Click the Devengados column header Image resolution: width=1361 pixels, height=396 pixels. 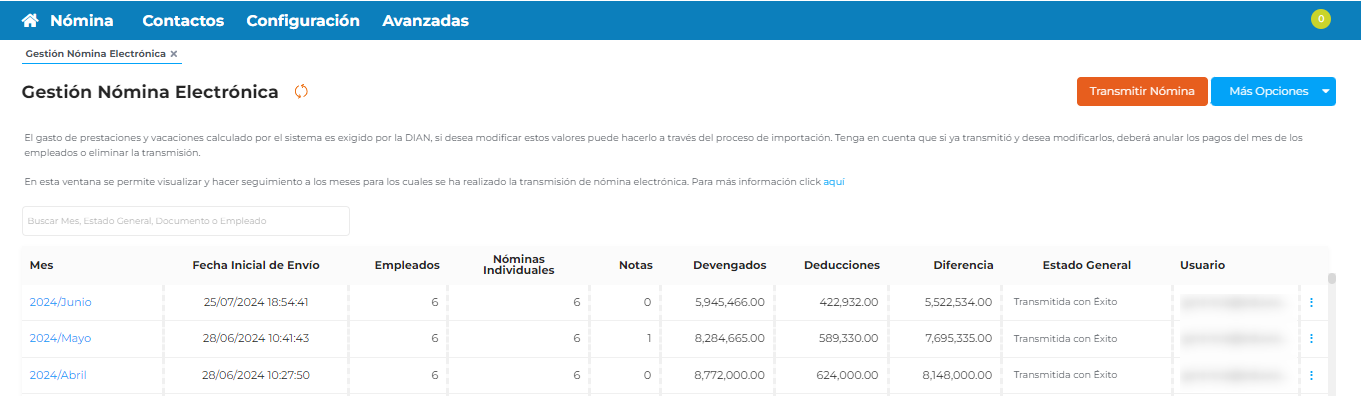coord(729,265)
